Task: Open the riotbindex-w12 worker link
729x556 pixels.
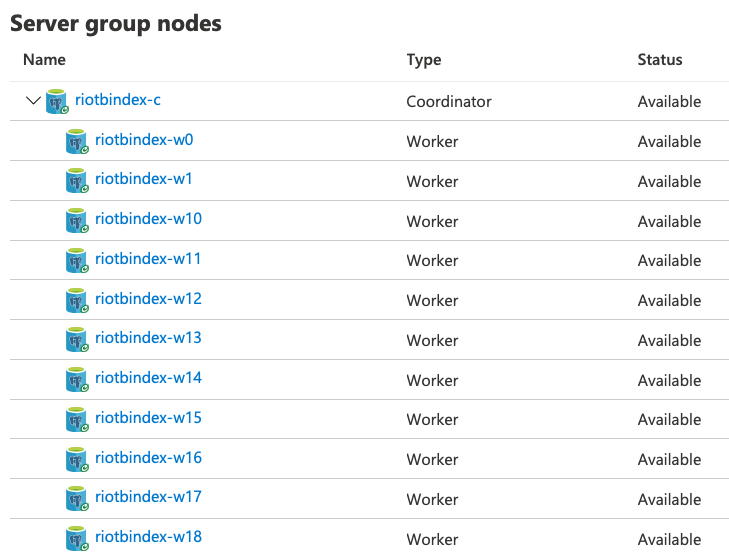Action: (148, 298)
